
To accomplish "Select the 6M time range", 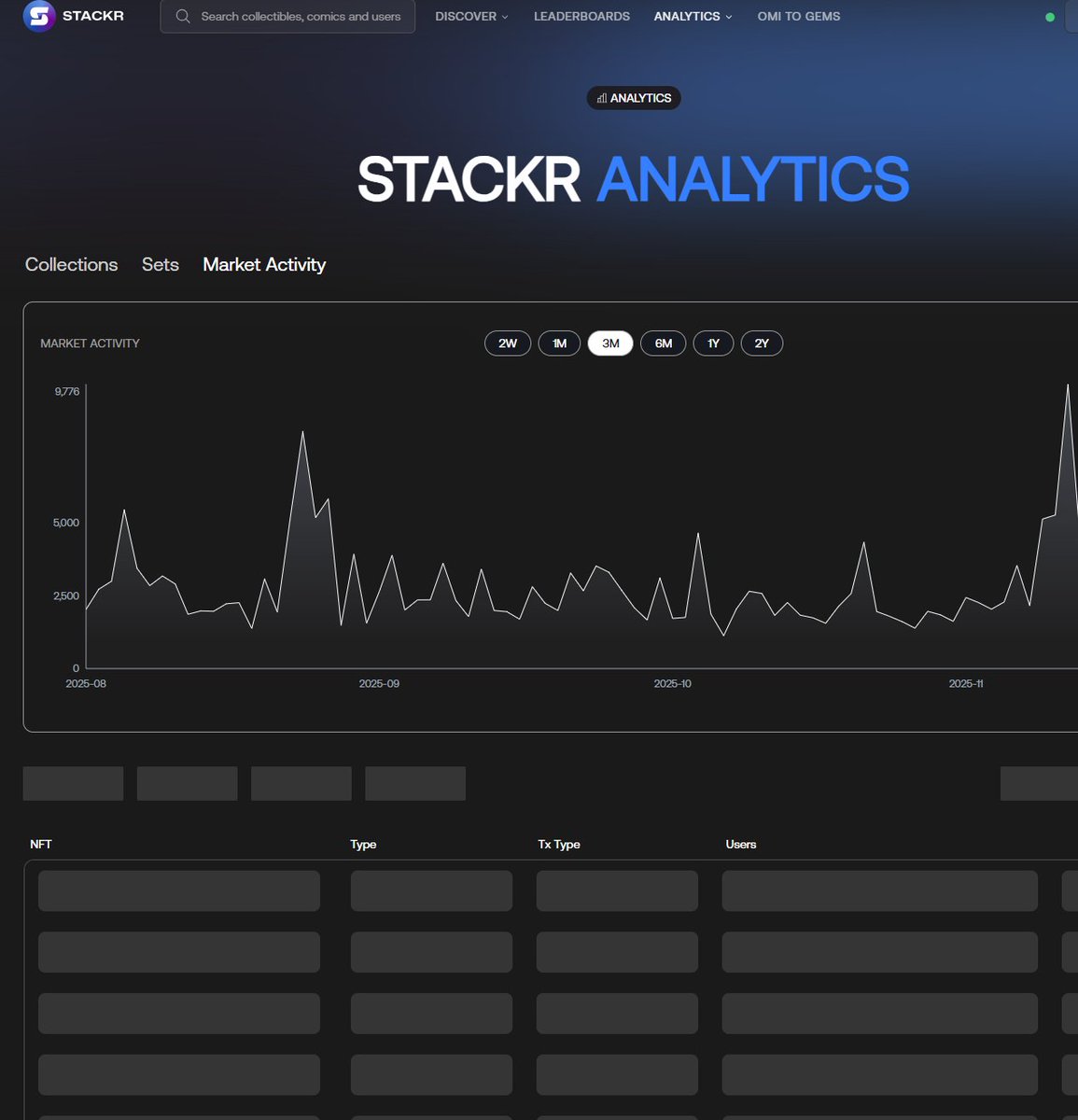I will coord(664,343).
